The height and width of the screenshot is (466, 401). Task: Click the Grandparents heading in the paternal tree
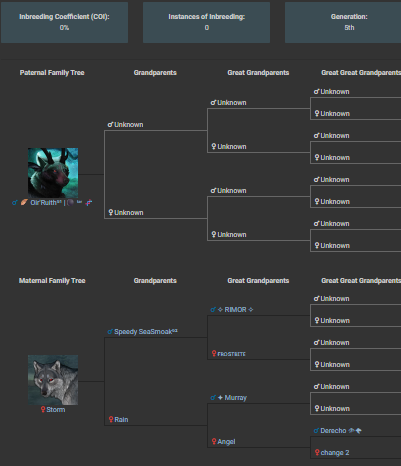coord(155,73)
